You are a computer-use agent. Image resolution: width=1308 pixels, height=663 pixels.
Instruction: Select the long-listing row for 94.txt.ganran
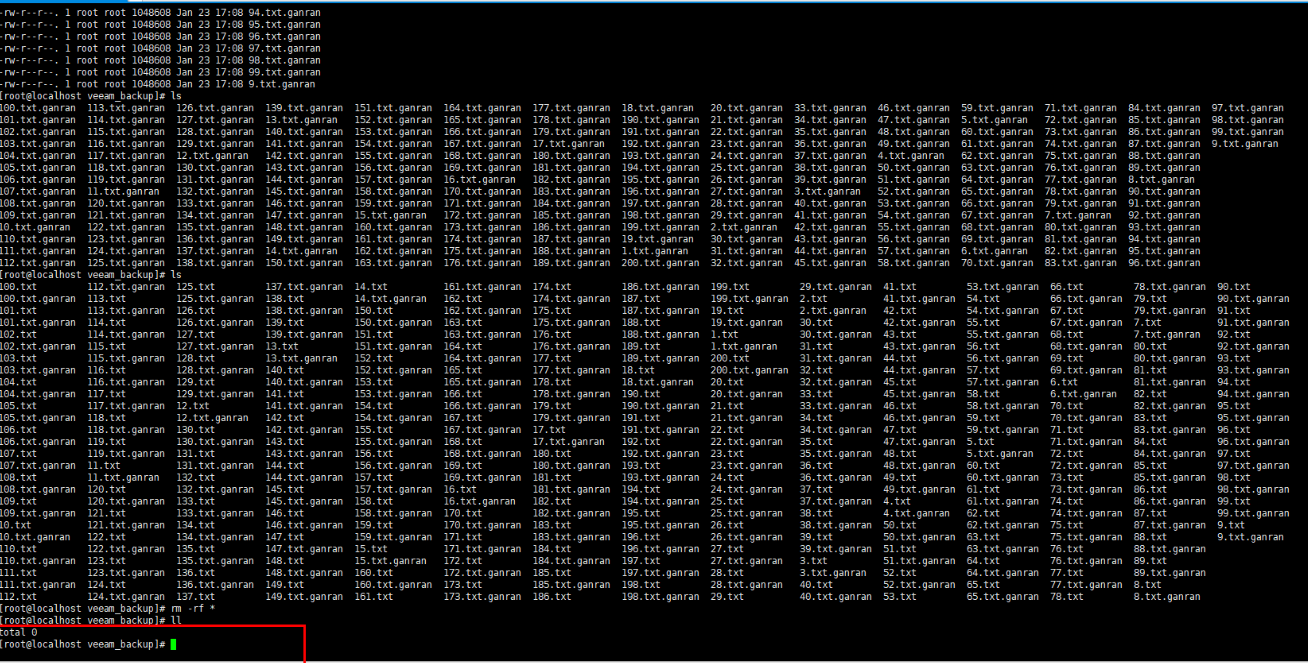click(160, 12)
